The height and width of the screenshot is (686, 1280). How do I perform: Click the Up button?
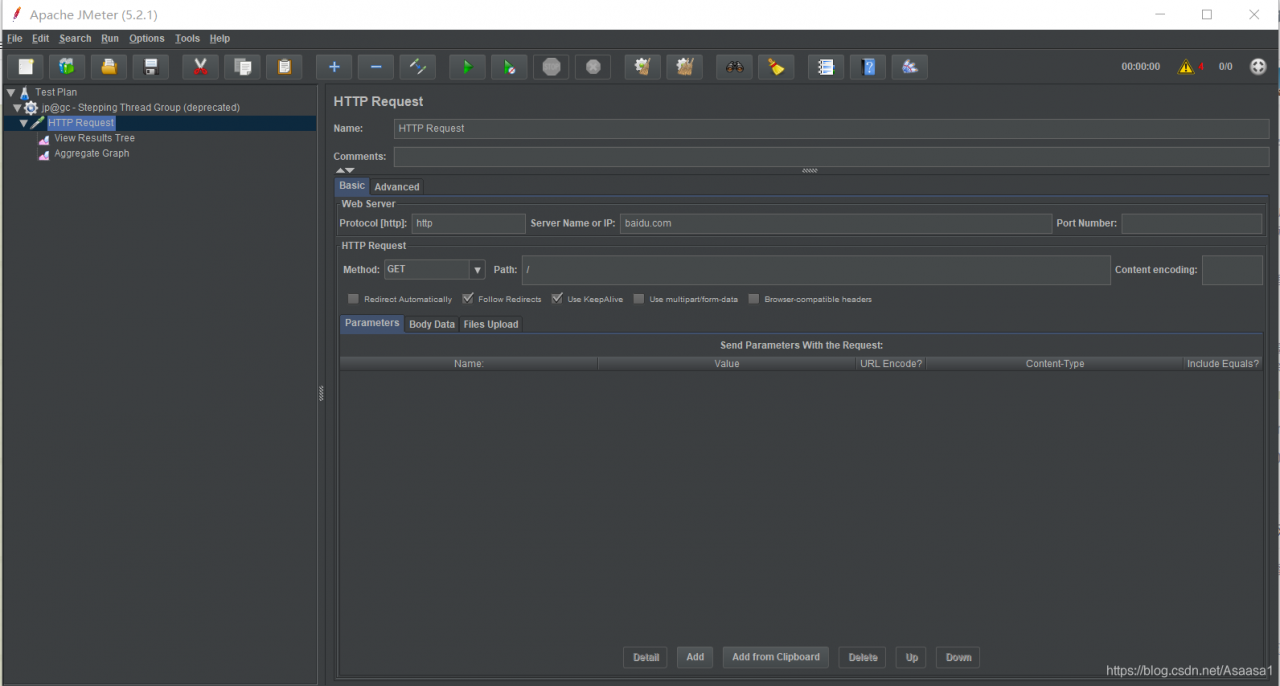[912, 657]
